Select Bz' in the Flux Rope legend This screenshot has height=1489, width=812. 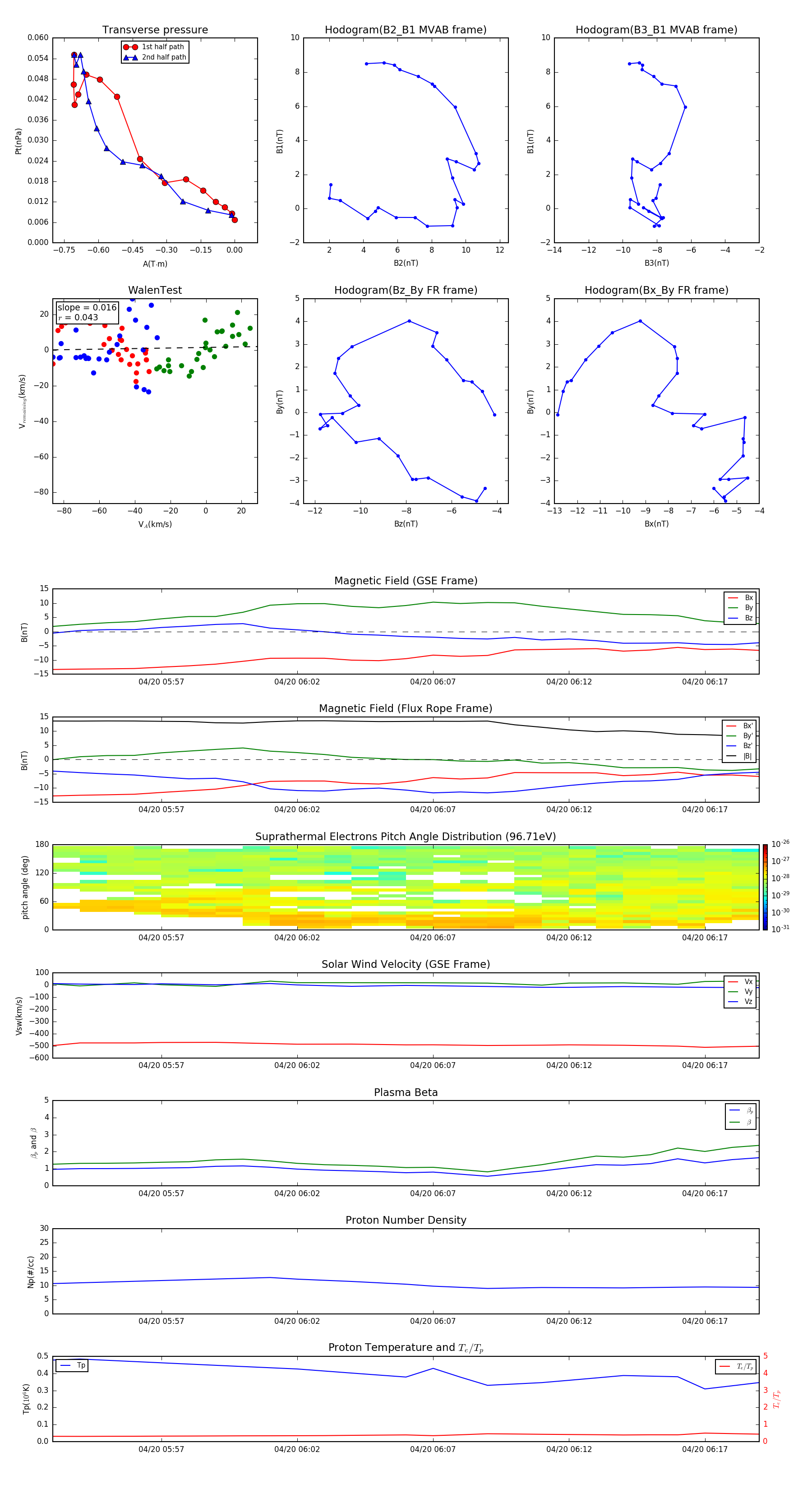click(739, 746)
